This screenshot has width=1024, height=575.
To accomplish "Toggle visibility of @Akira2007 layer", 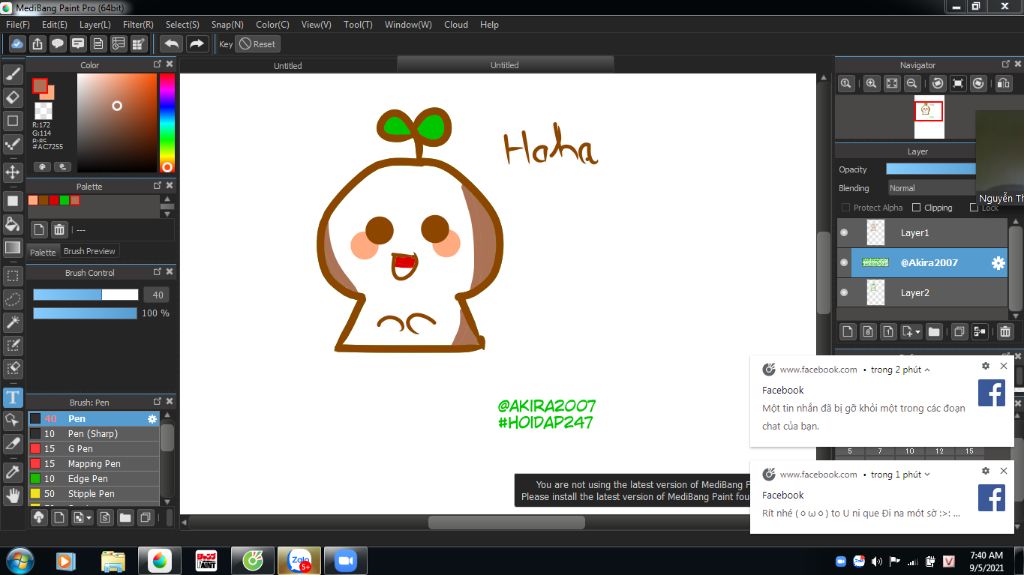I will click(x=844, y=263).
